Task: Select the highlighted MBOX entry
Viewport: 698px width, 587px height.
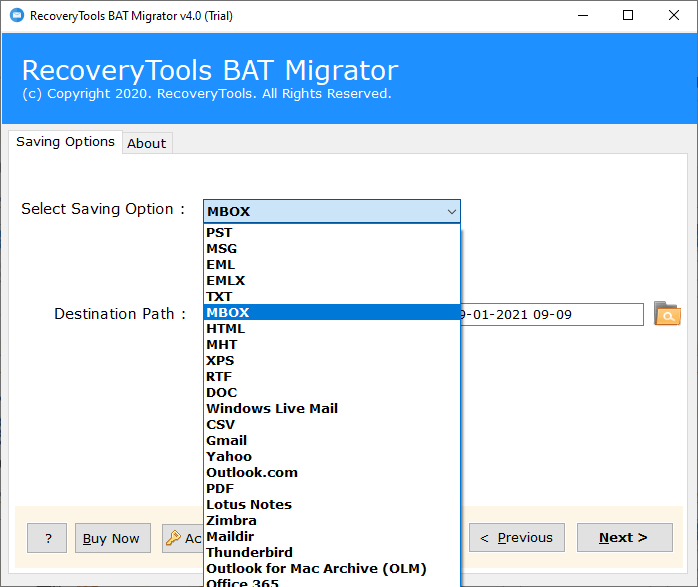Action: pos(332,312)
